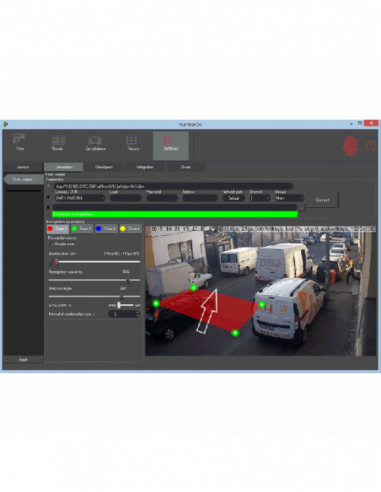Adjust the direction angle slider
The image size is (381, 492).
point(94,296)
